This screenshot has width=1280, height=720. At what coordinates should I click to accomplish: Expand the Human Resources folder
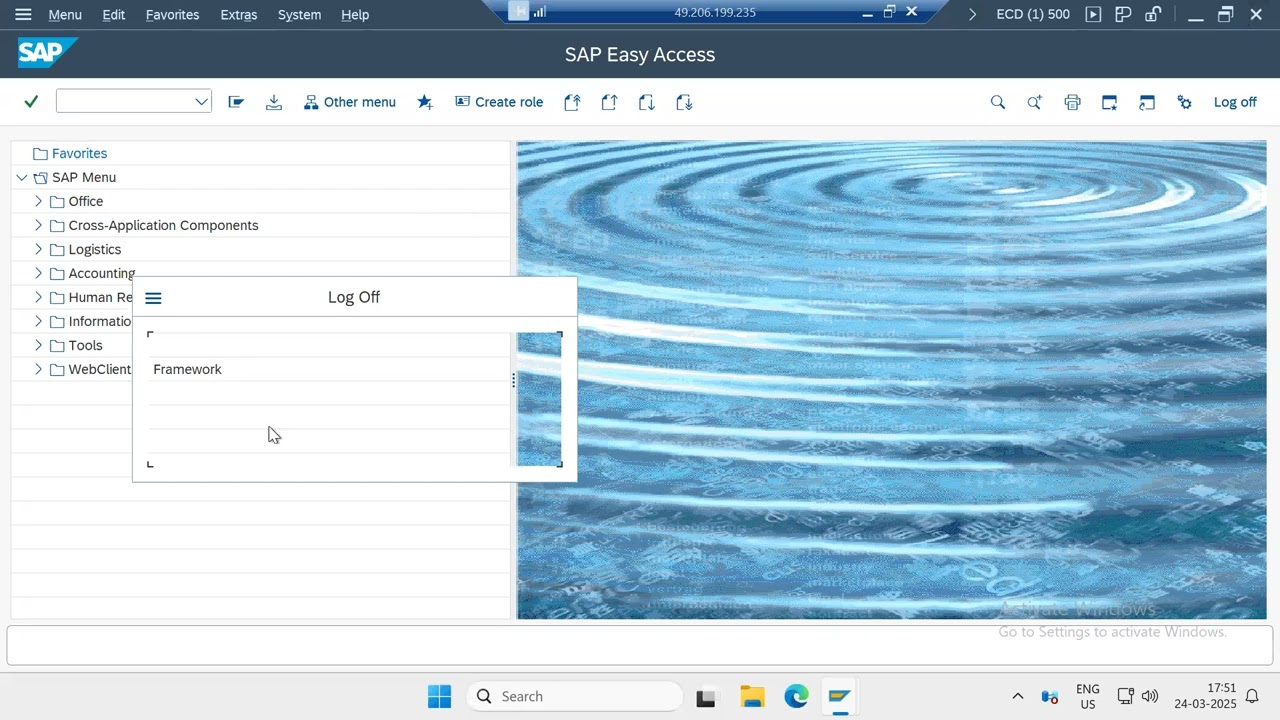coord(38,297)
